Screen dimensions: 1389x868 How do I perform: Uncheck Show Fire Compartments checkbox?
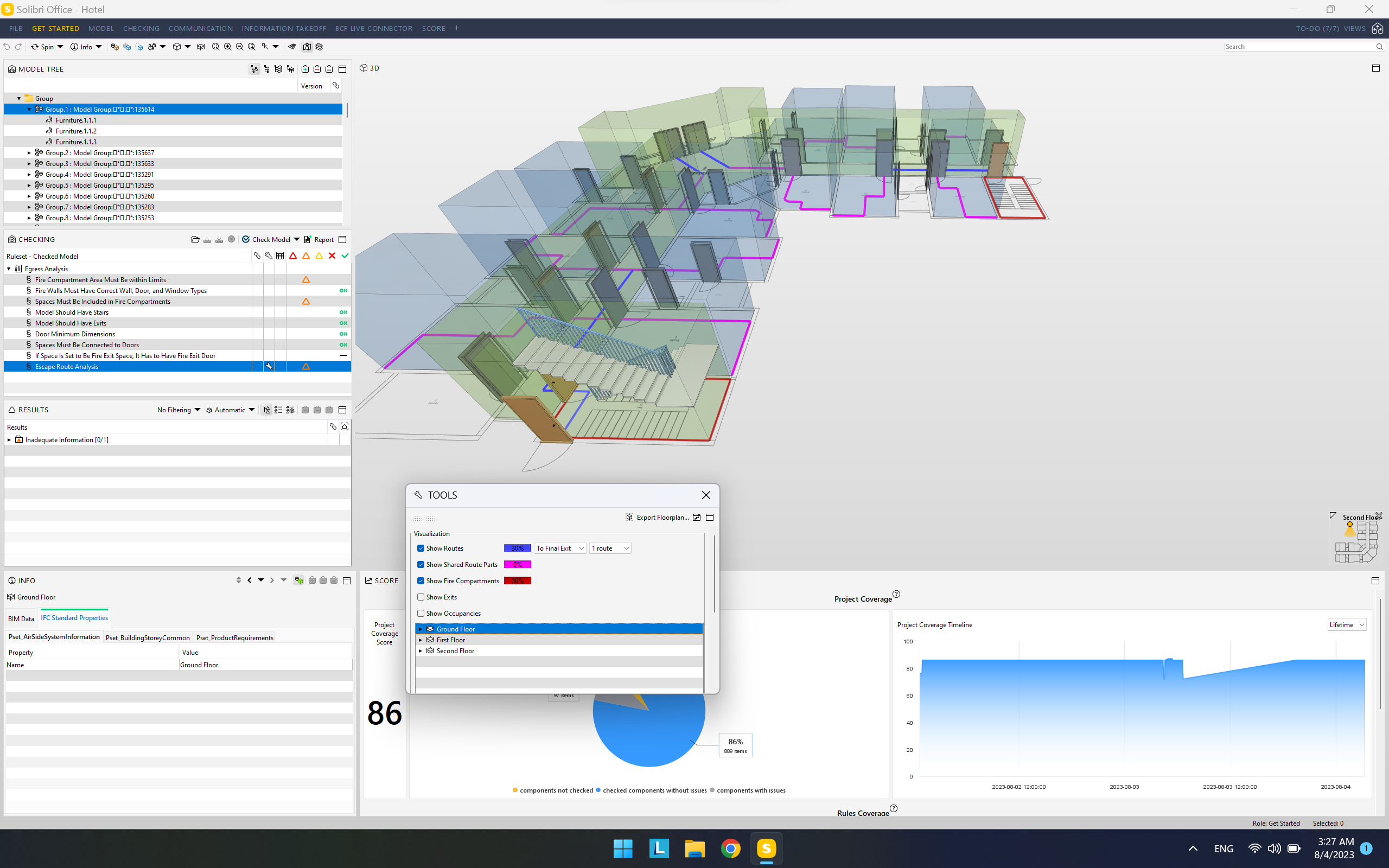420,581
